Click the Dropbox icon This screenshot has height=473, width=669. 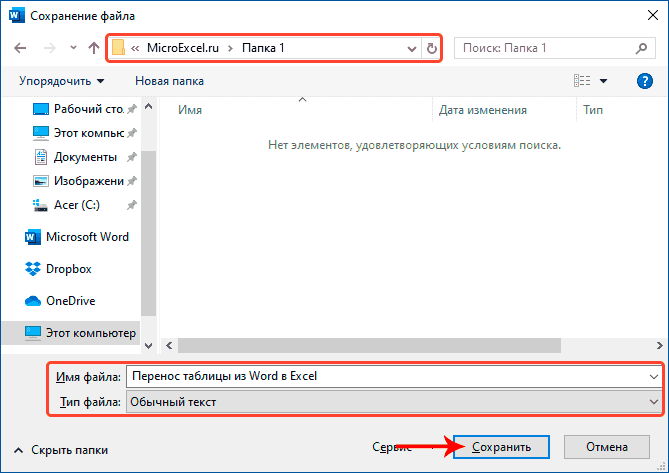[33, 269]
